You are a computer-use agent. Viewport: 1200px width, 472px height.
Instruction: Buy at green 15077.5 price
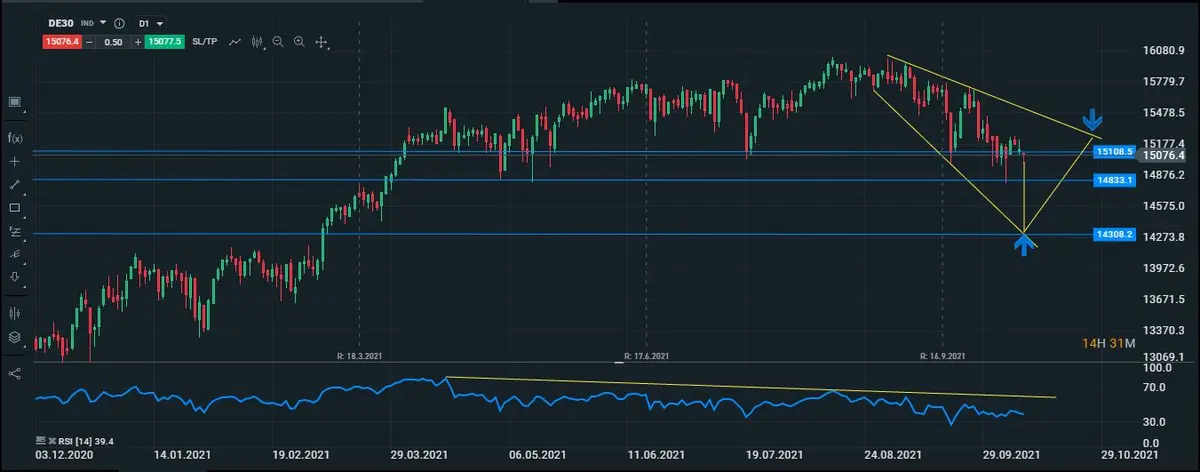pos(165,42)
